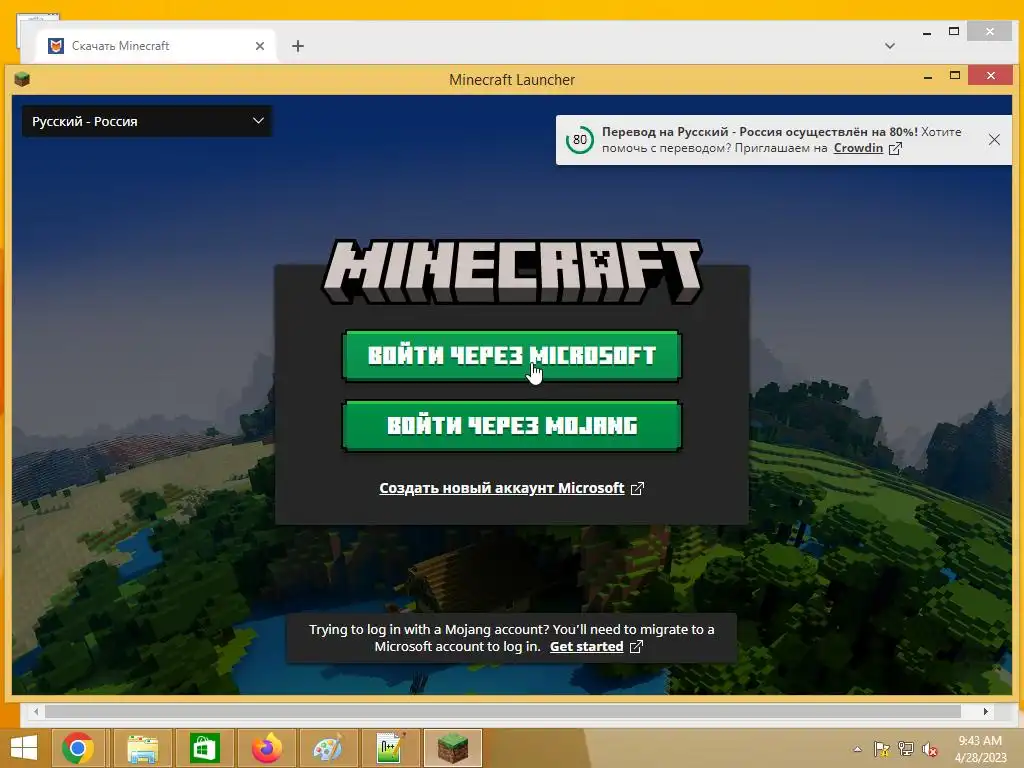The image size is (1024, 768).
Task: Click the fox favicon on the browser tab
Action: coord(56,46)
